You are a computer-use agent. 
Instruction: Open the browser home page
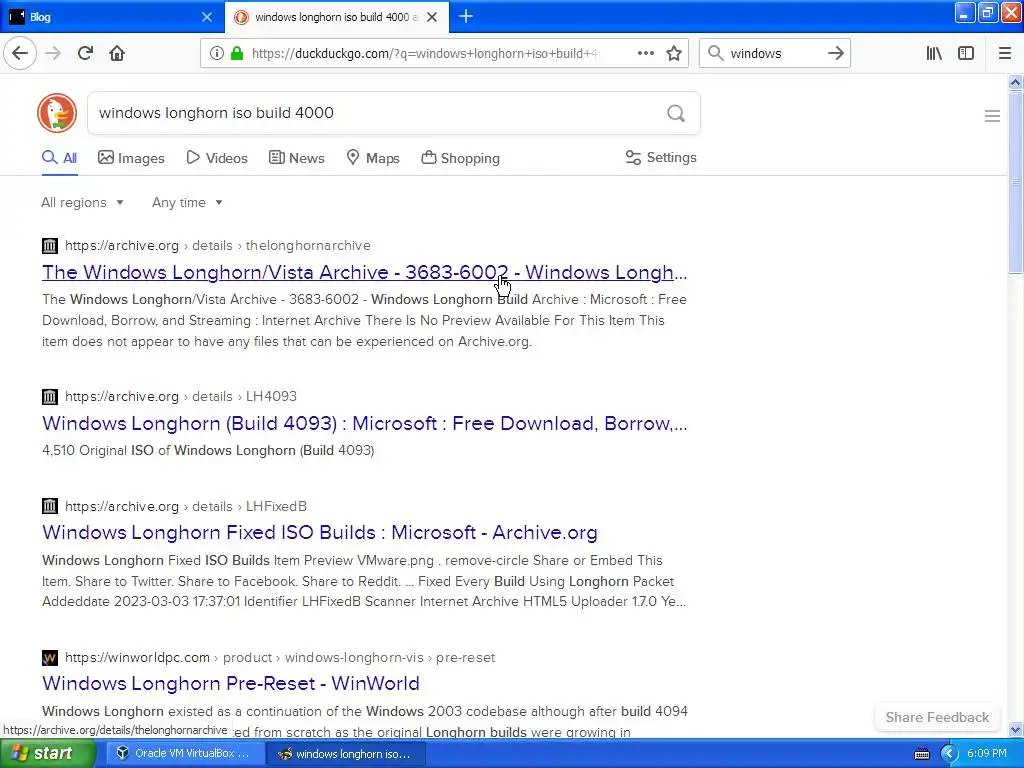point(117,53)
